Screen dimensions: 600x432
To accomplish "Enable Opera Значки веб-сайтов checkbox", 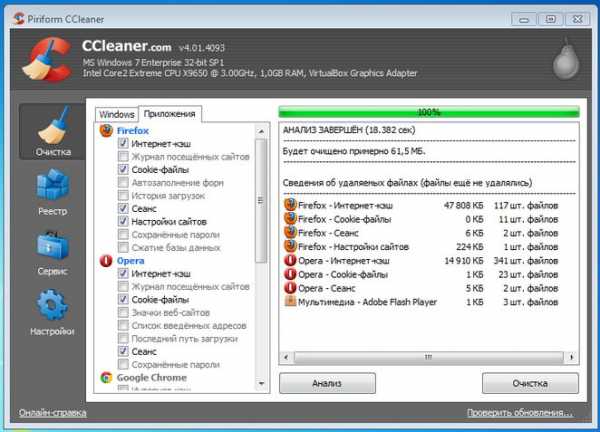I will coord(123,313).
